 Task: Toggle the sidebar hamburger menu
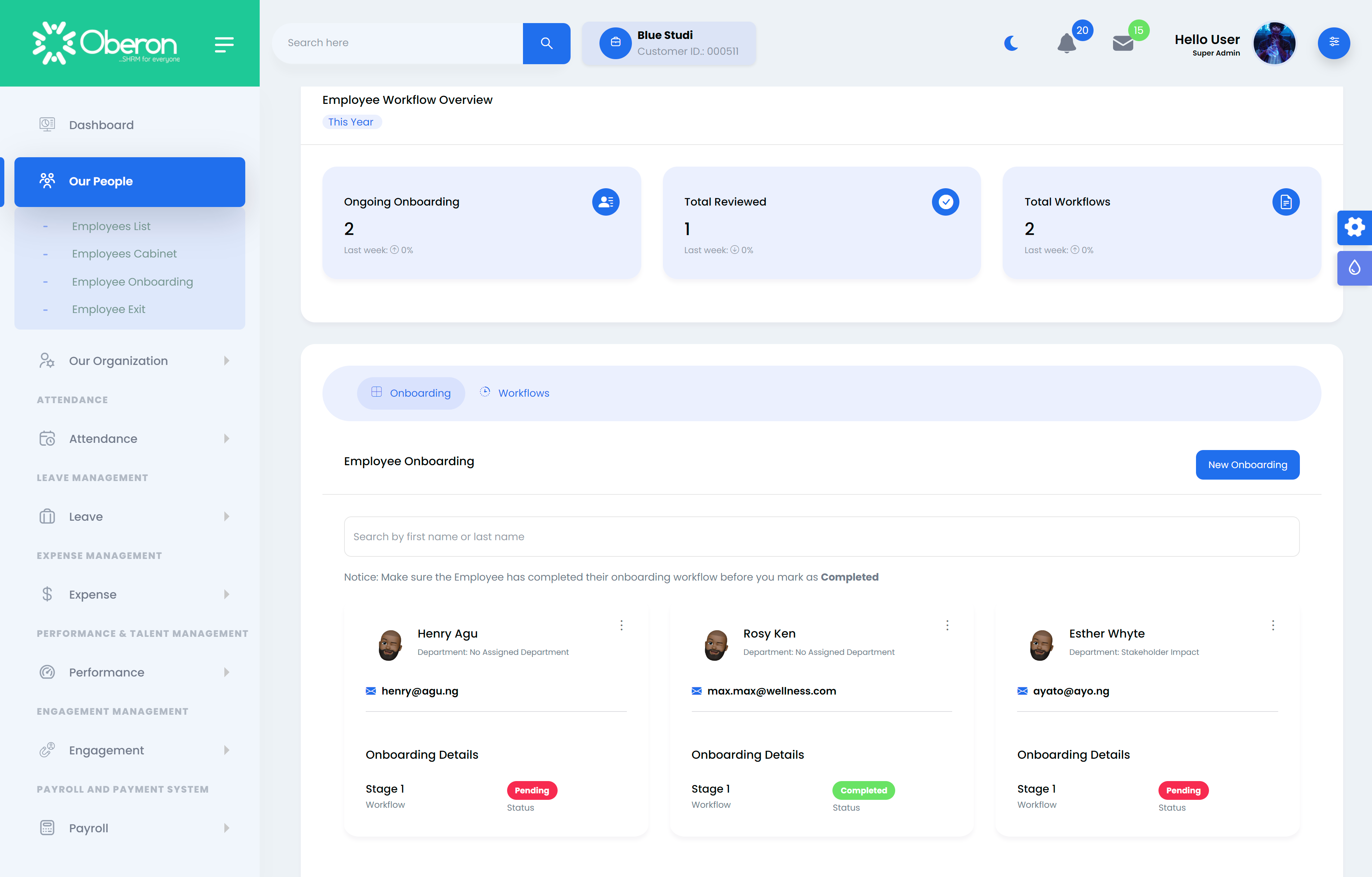point(223,44)
